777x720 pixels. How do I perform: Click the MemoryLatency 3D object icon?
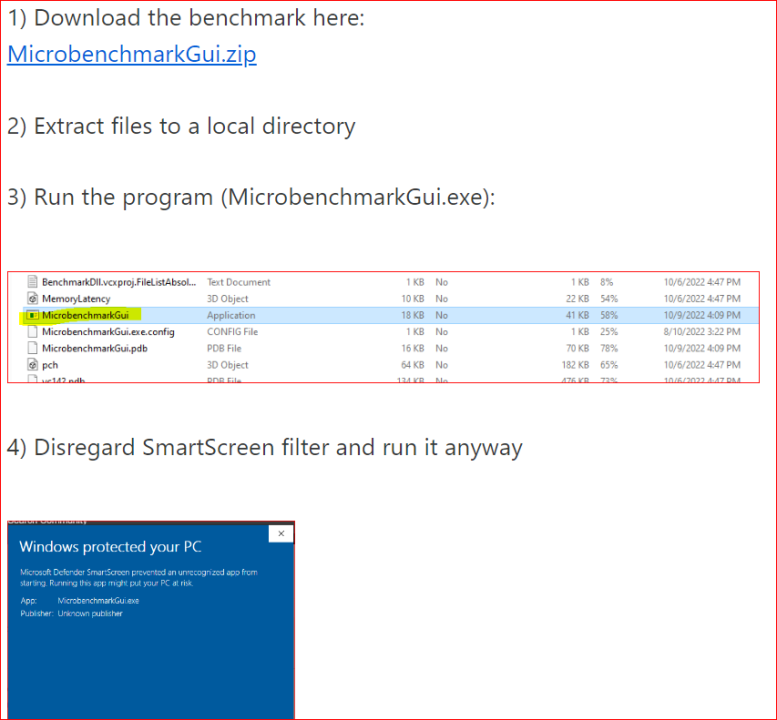(x=32, y=298)
